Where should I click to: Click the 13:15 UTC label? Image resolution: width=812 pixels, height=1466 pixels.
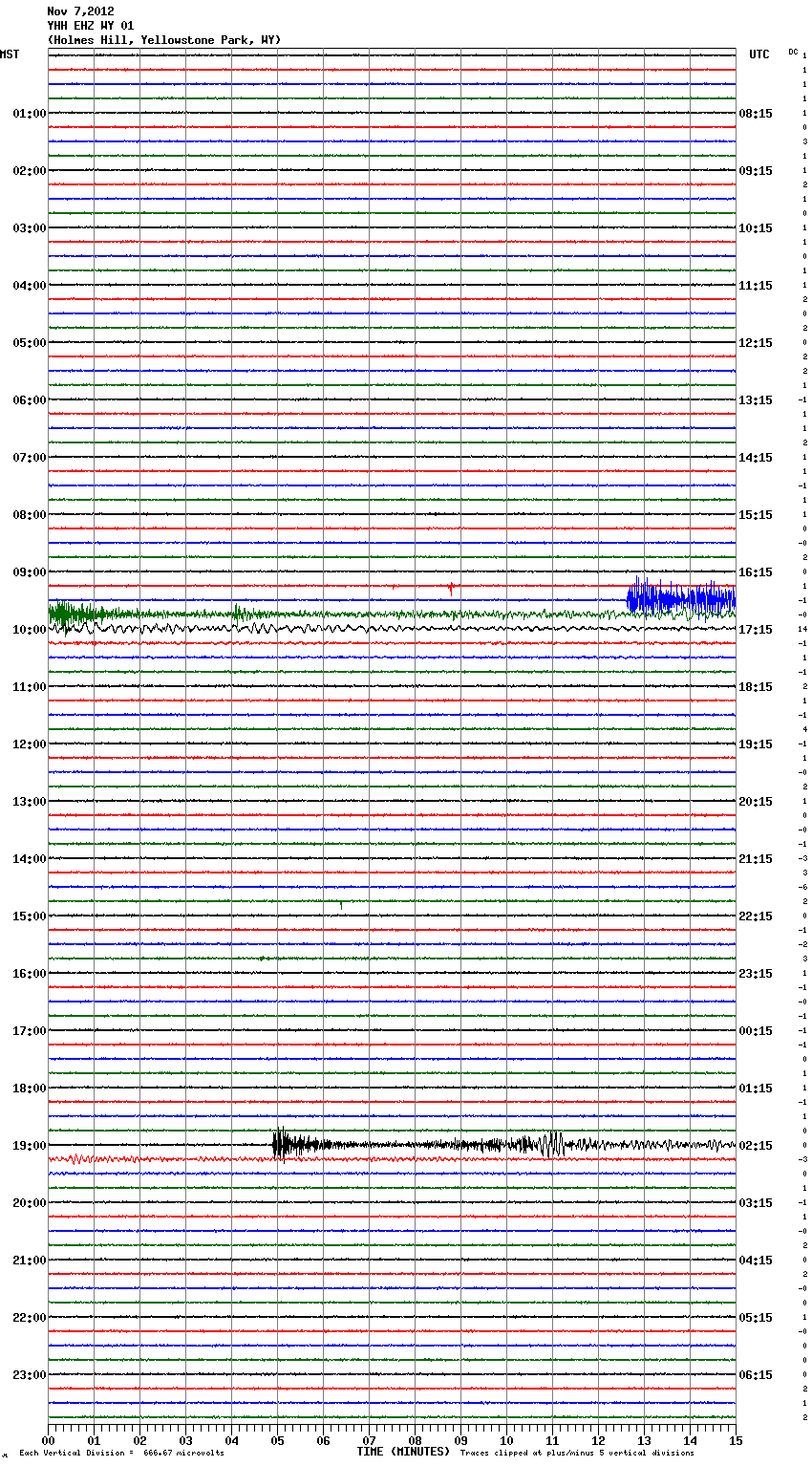pyautogui.click(x=756, y=400)
